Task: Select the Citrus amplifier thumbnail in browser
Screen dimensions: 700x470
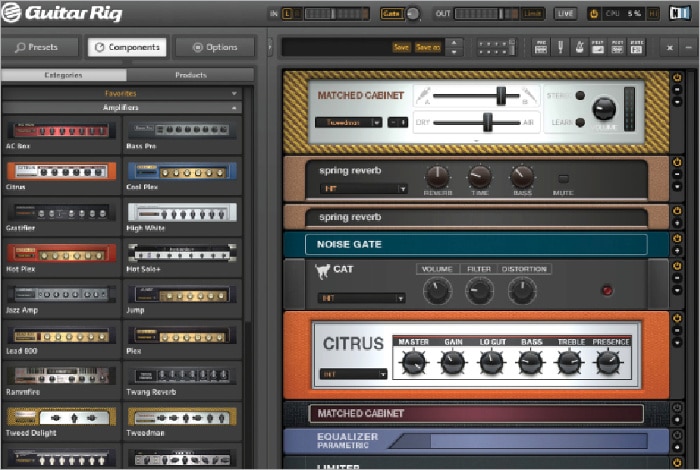Action: pos(60,171)
